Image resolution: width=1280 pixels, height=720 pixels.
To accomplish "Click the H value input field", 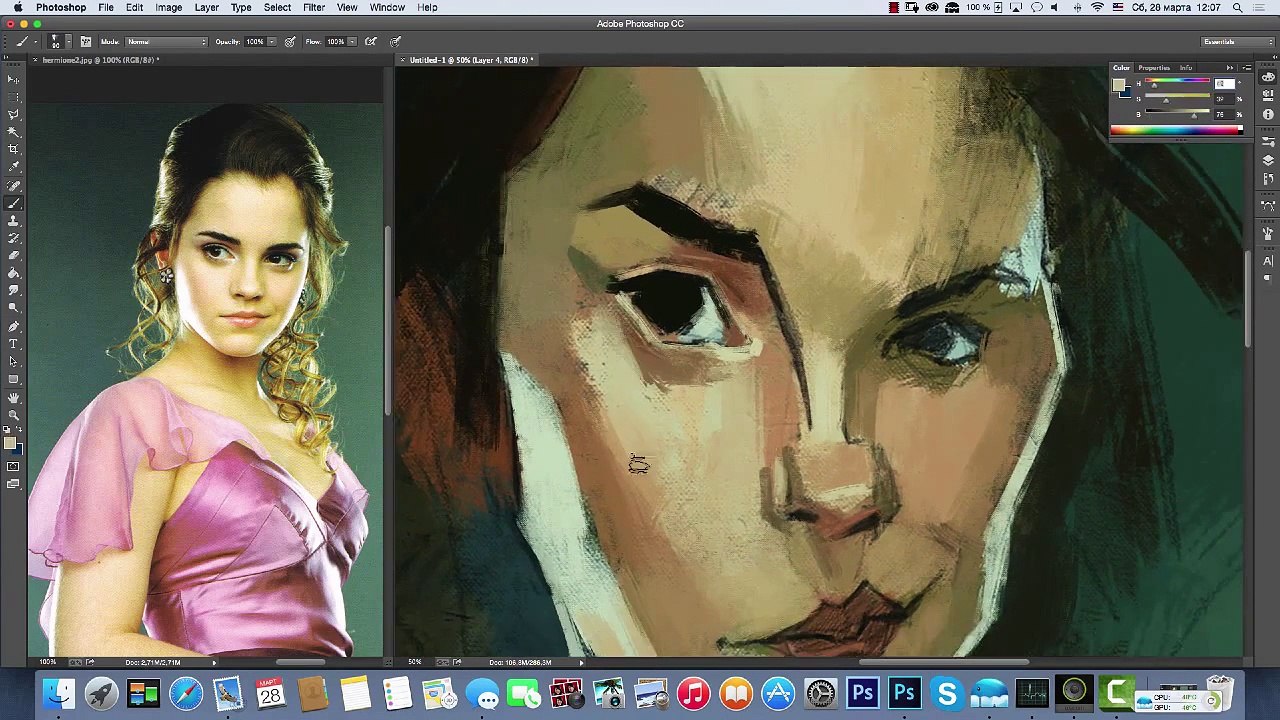I will tap(1225, 84).
